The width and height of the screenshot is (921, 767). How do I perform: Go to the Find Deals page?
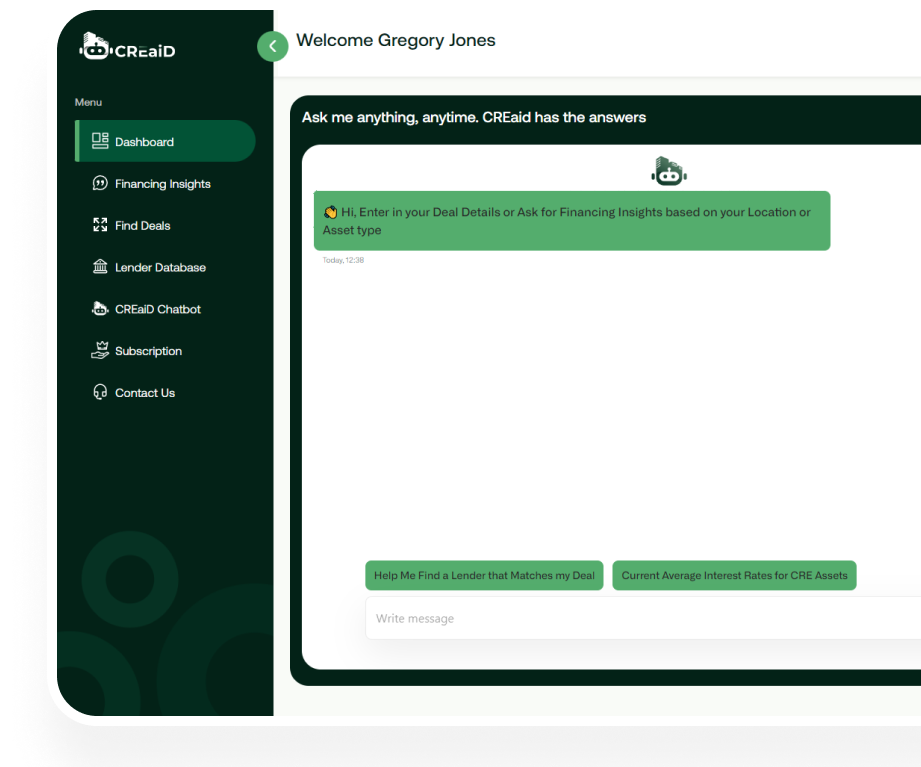pyautogui.click(x=143, y=226)
